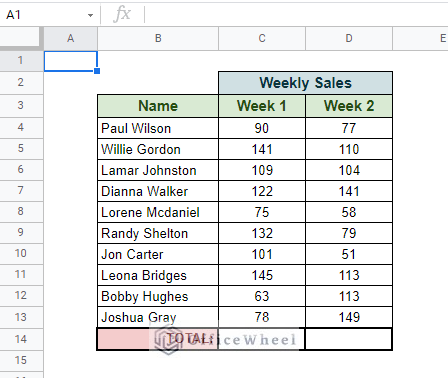Select row 10 header
This screenshot has height=378, width=448.
pyautogui.click(x=21, y=254)
